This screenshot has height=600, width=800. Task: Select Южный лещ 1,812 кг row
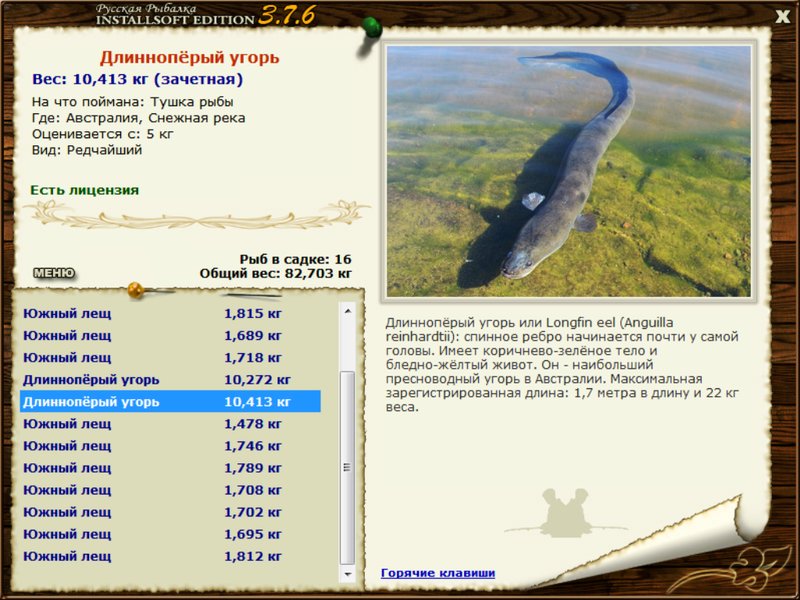(x=170, y=557)
